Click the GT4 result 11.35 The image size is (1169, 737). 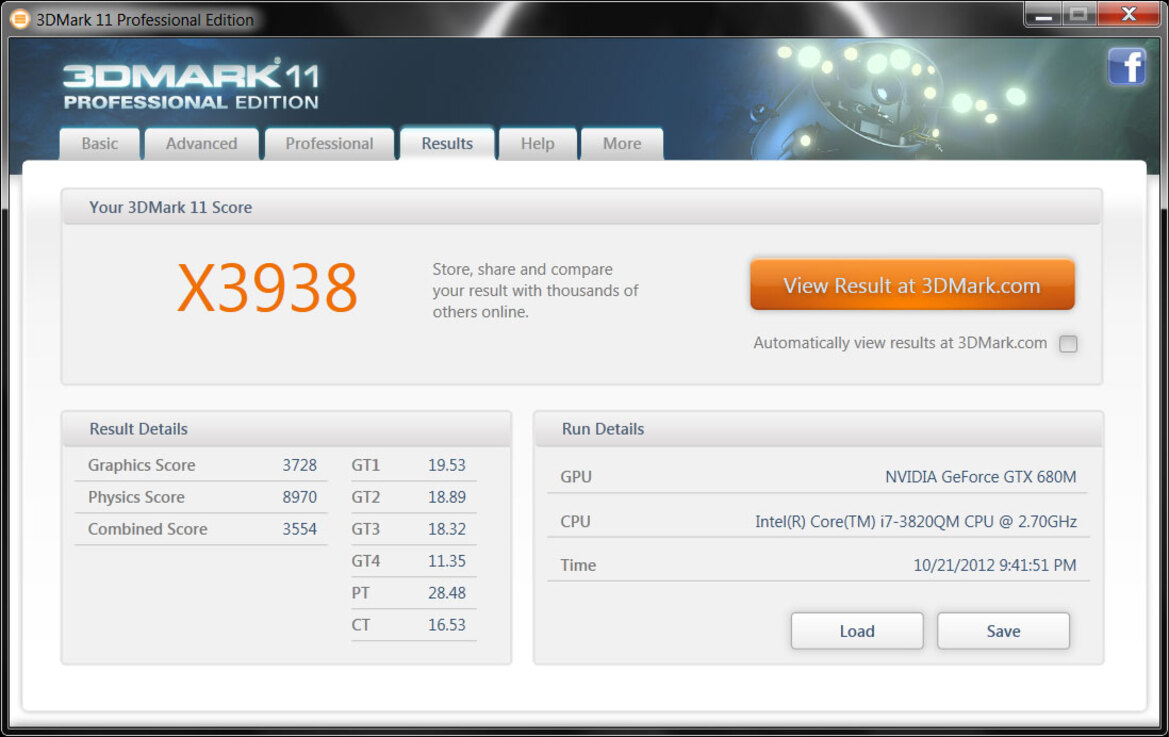[x=447, y=561]
